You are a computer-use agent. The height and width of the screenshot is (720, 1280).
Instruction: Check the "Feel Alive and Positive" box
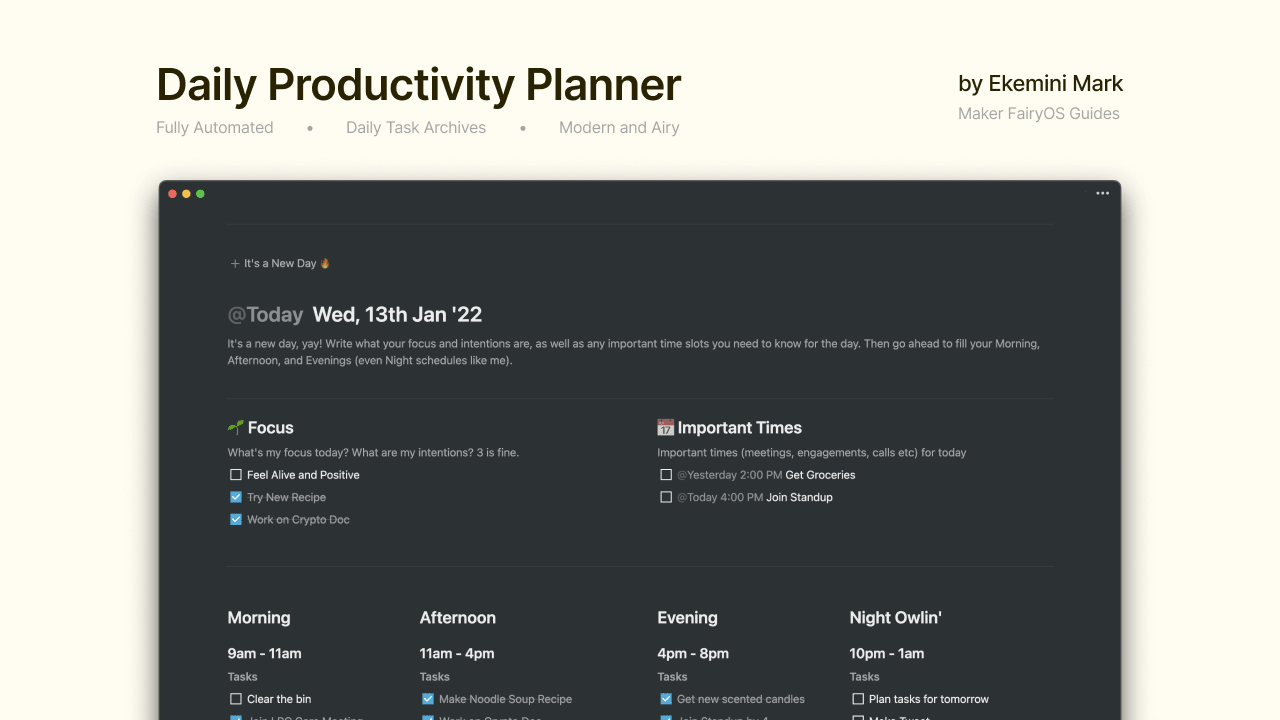[235, 474]
